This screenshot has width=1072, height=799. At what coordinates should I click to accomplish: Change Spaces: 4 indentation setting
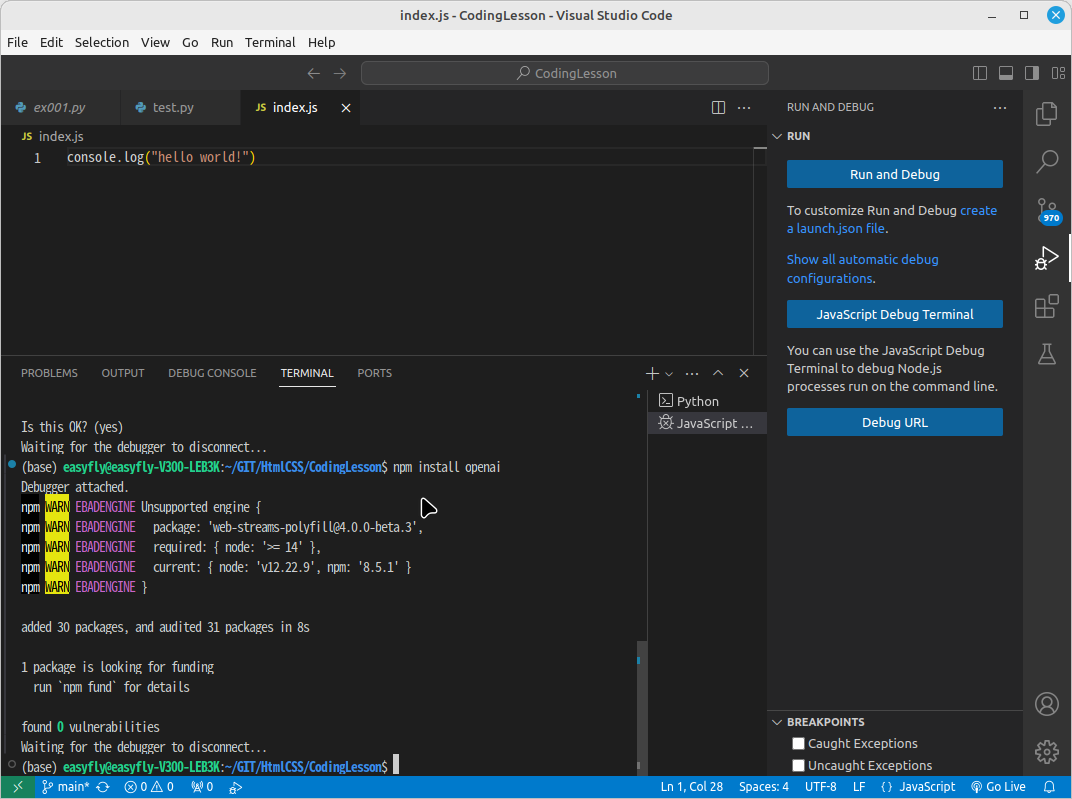tap(764, 787)
